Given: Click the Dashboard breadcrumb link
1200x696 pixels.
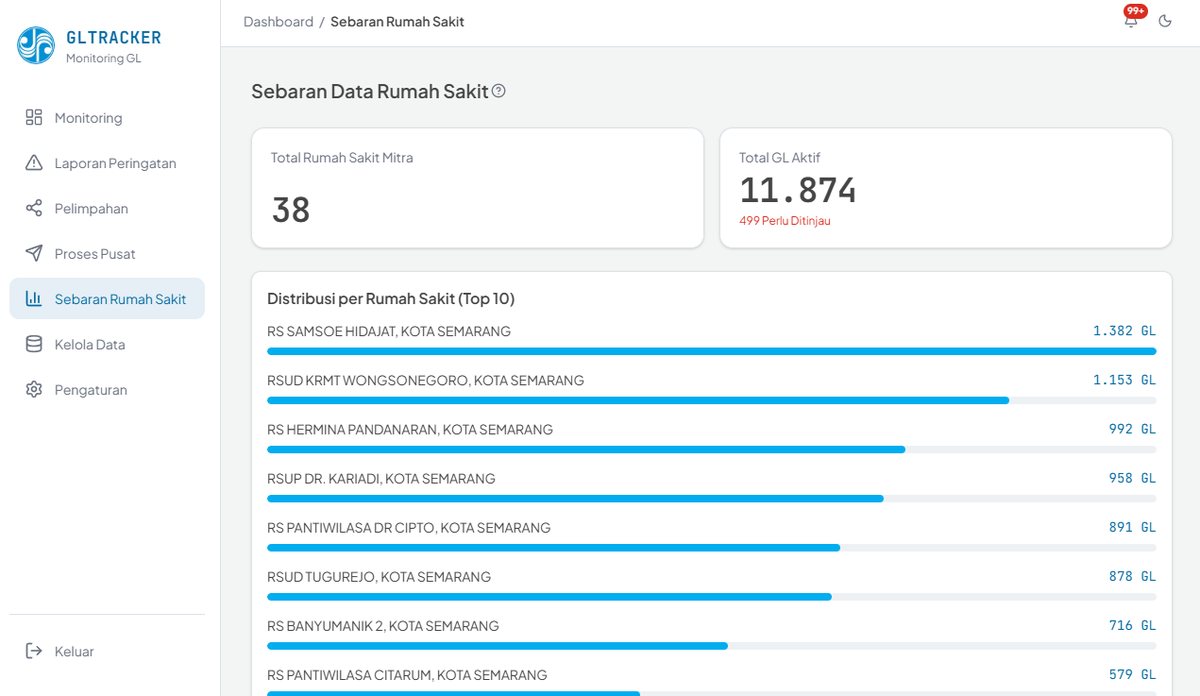Looking at the screenshot, I should pyautogui.click(x=278, y=21).
